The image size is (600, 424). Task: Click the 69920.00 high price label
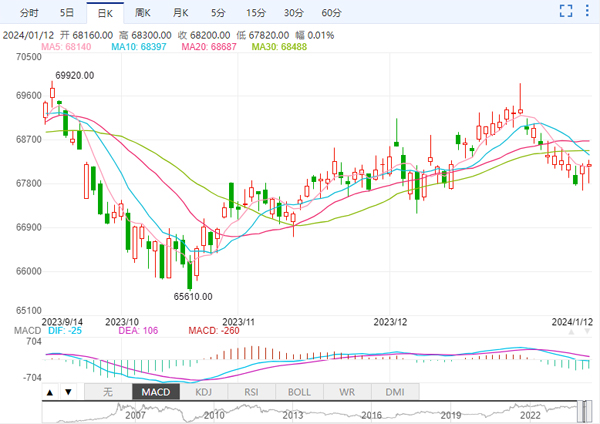[75, 75]
